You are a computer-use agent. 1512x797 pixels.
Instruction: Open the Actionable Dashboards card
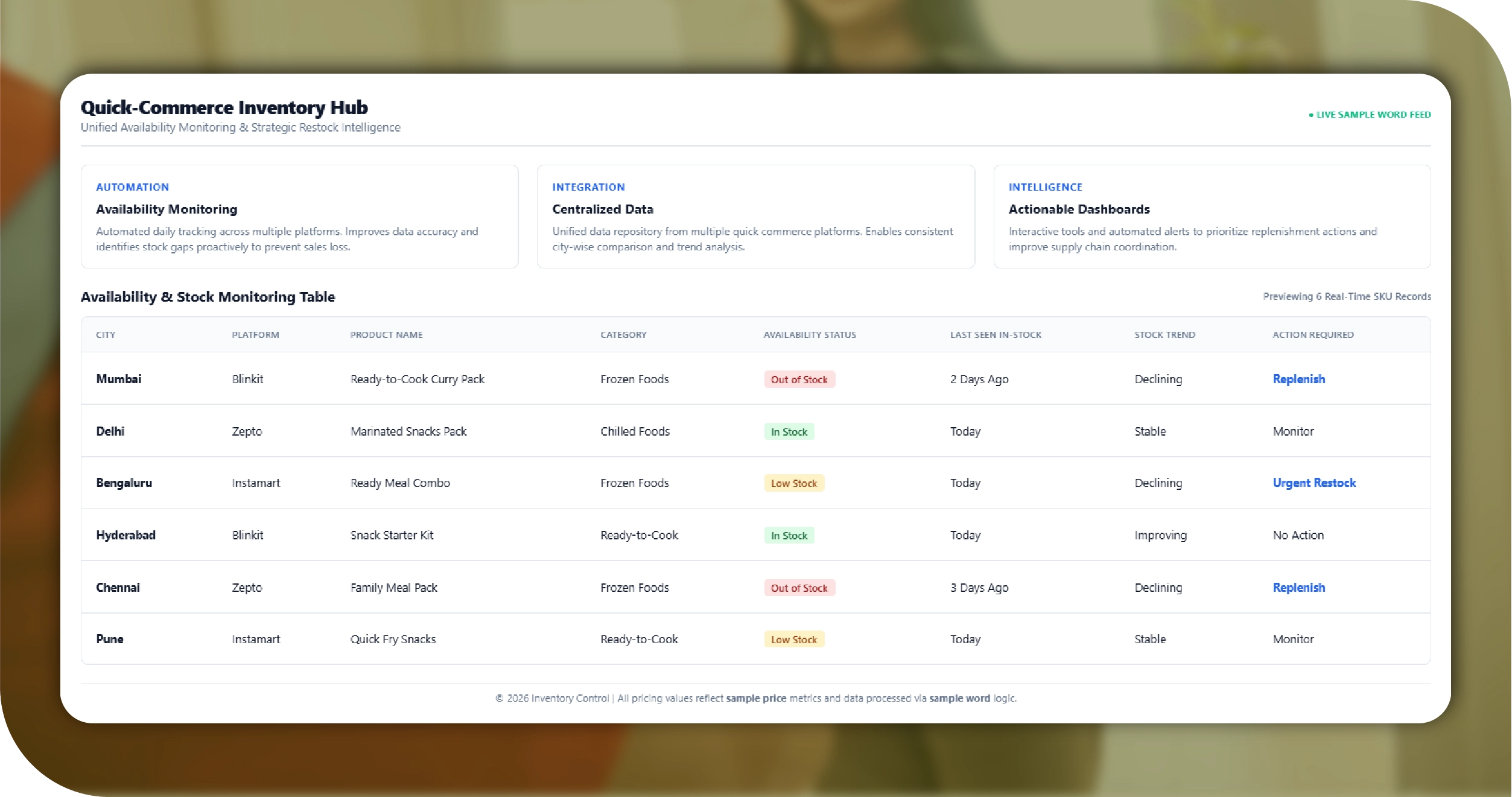coord(1212,217)
